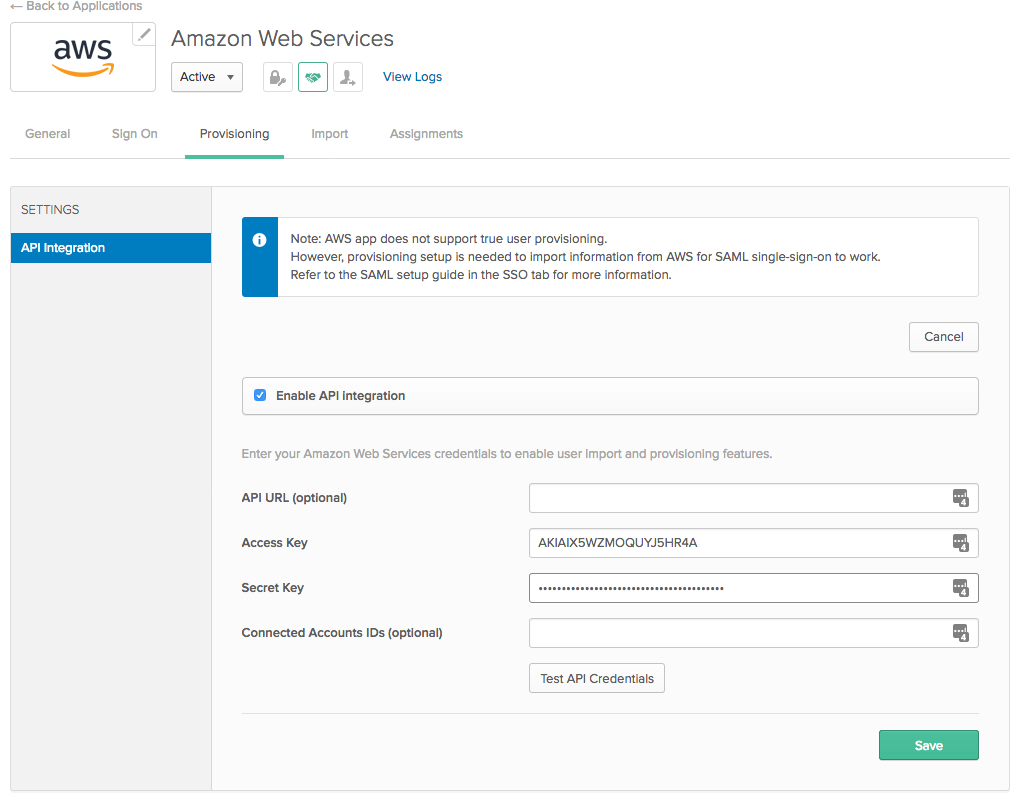Click the Access Key label
The width and height of the screenshot is (1026, 802).
click(274, 542)
